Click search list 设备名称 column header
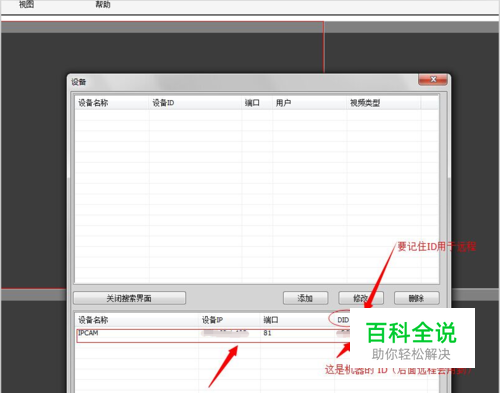The image size is (500, 393). point(137,320)
